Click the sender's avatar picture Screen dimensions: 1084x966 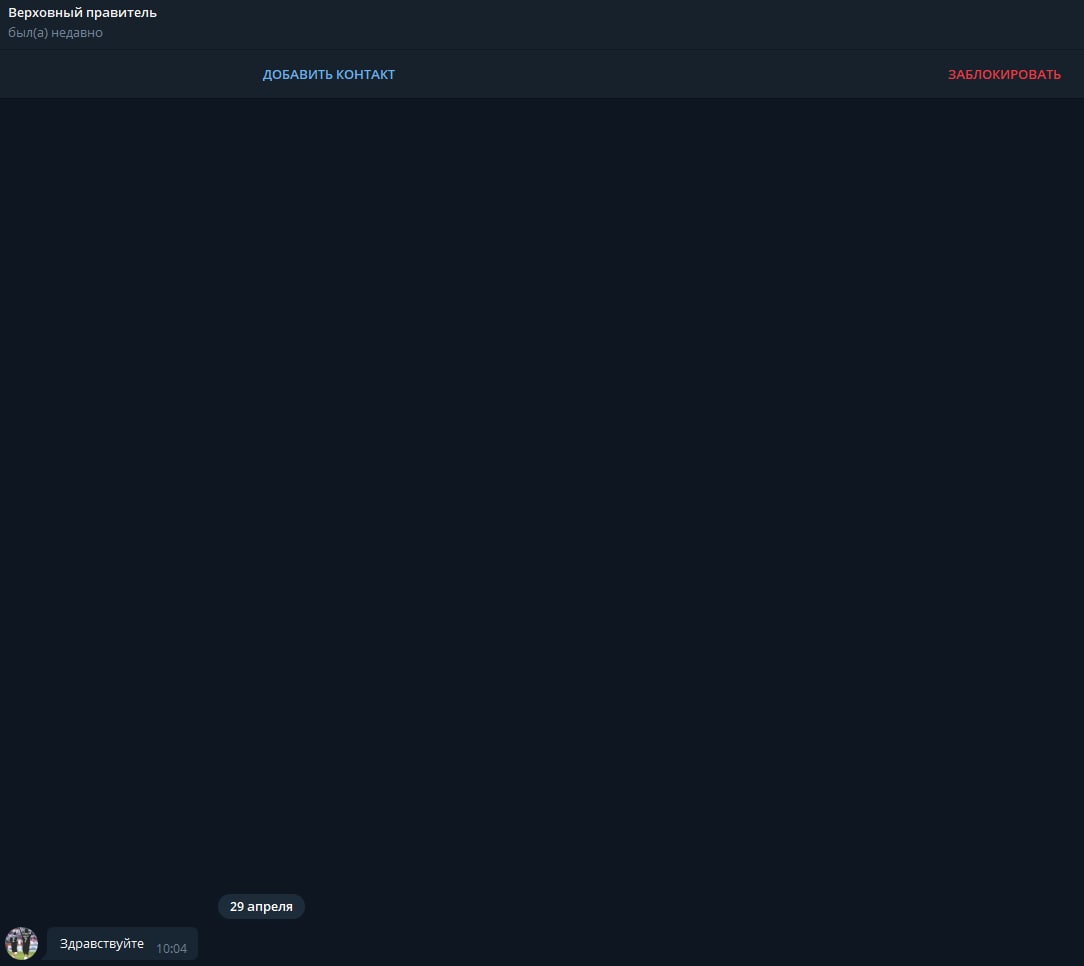click(x=21, y=943)
